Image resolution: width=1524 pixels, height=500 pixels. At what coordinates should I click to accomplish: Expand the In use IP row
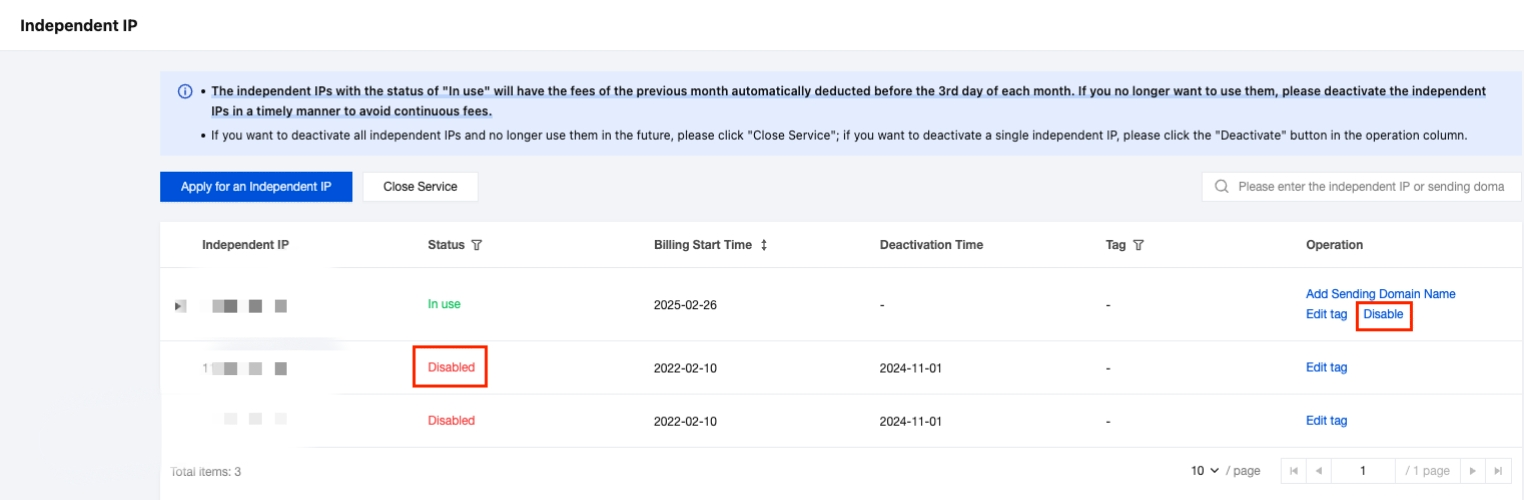[179, 306]
